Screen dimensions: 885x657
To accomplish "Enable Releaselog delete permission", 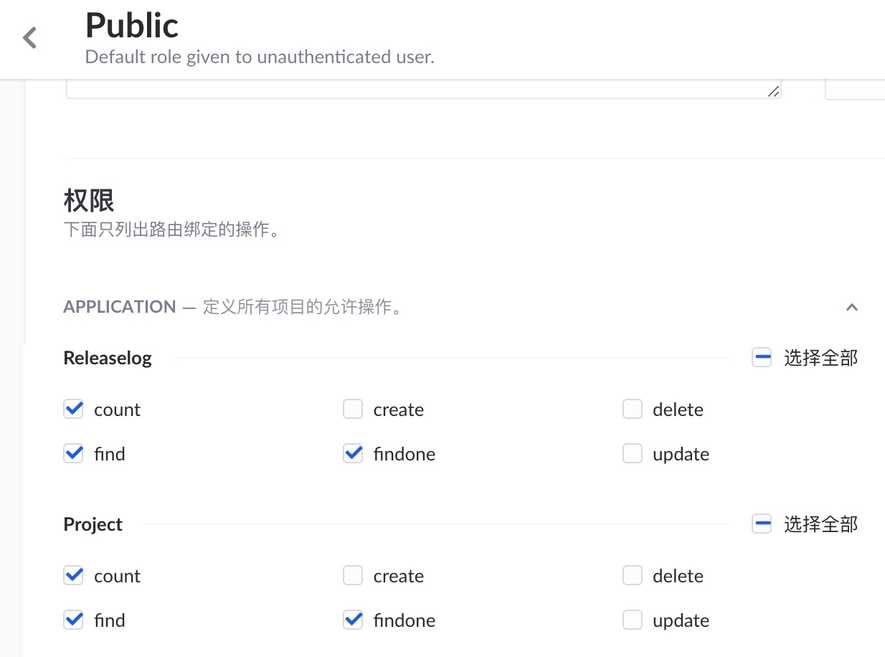I will click(632, 409).
